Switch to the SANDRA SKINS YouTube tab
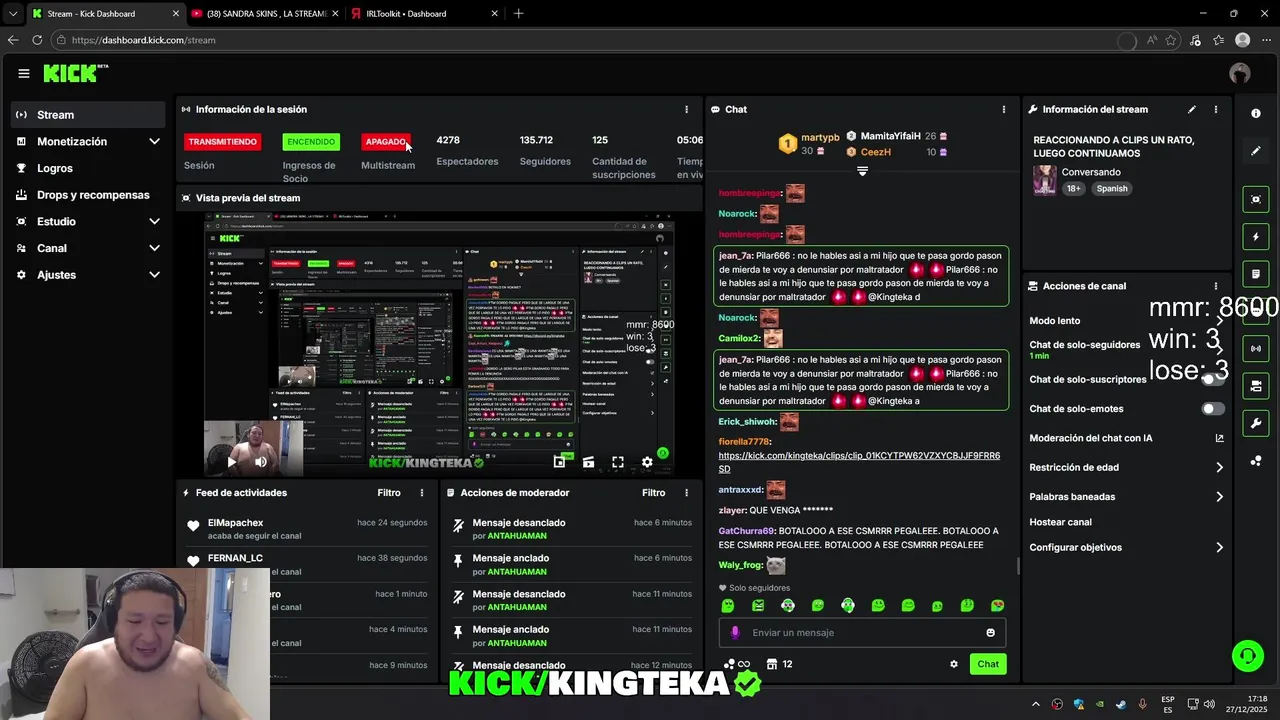This screenshot has width=1280, height=720. tap(263, 14)
